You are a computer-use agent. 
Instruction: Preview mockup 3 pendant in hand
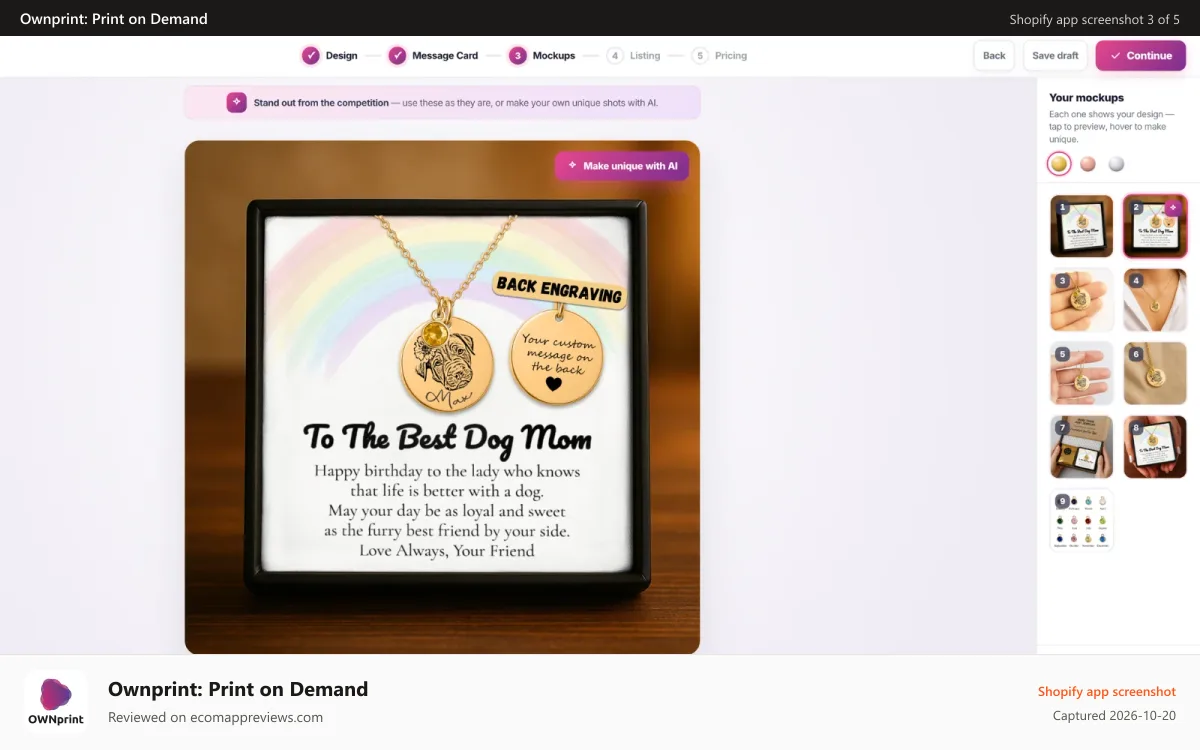(1081, 300)
